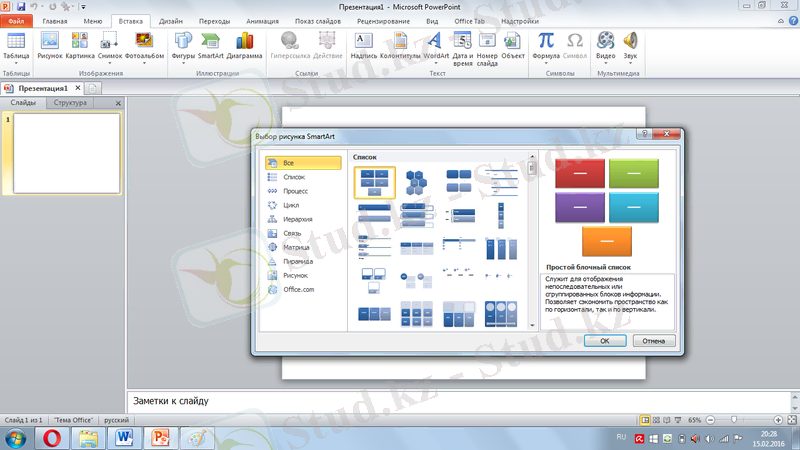Select slide 1 thumbnail in Слайды panel
Image resolution: width=800 pixels, height=450 pixels.
pyautogui.click(x=66, y=153)
